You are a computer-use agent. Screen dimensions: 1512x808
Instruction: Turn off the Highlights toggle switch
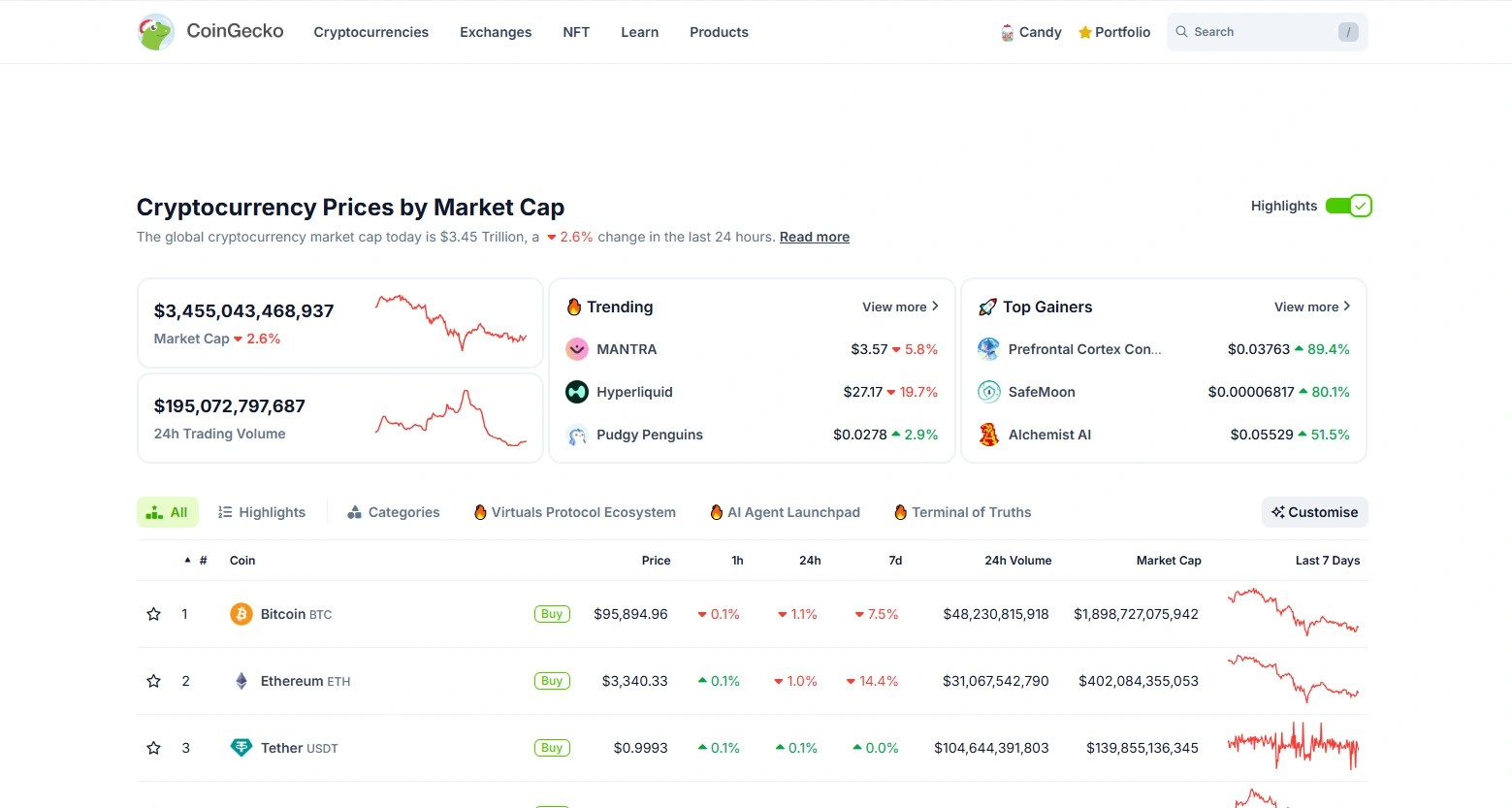pyautogui.click(x=1348, y=206)
